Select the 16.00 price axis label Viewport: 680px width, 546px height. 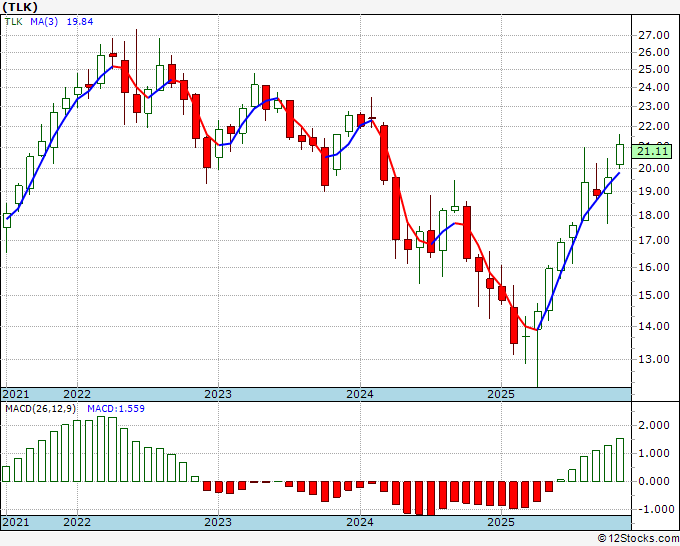point(654,267)
